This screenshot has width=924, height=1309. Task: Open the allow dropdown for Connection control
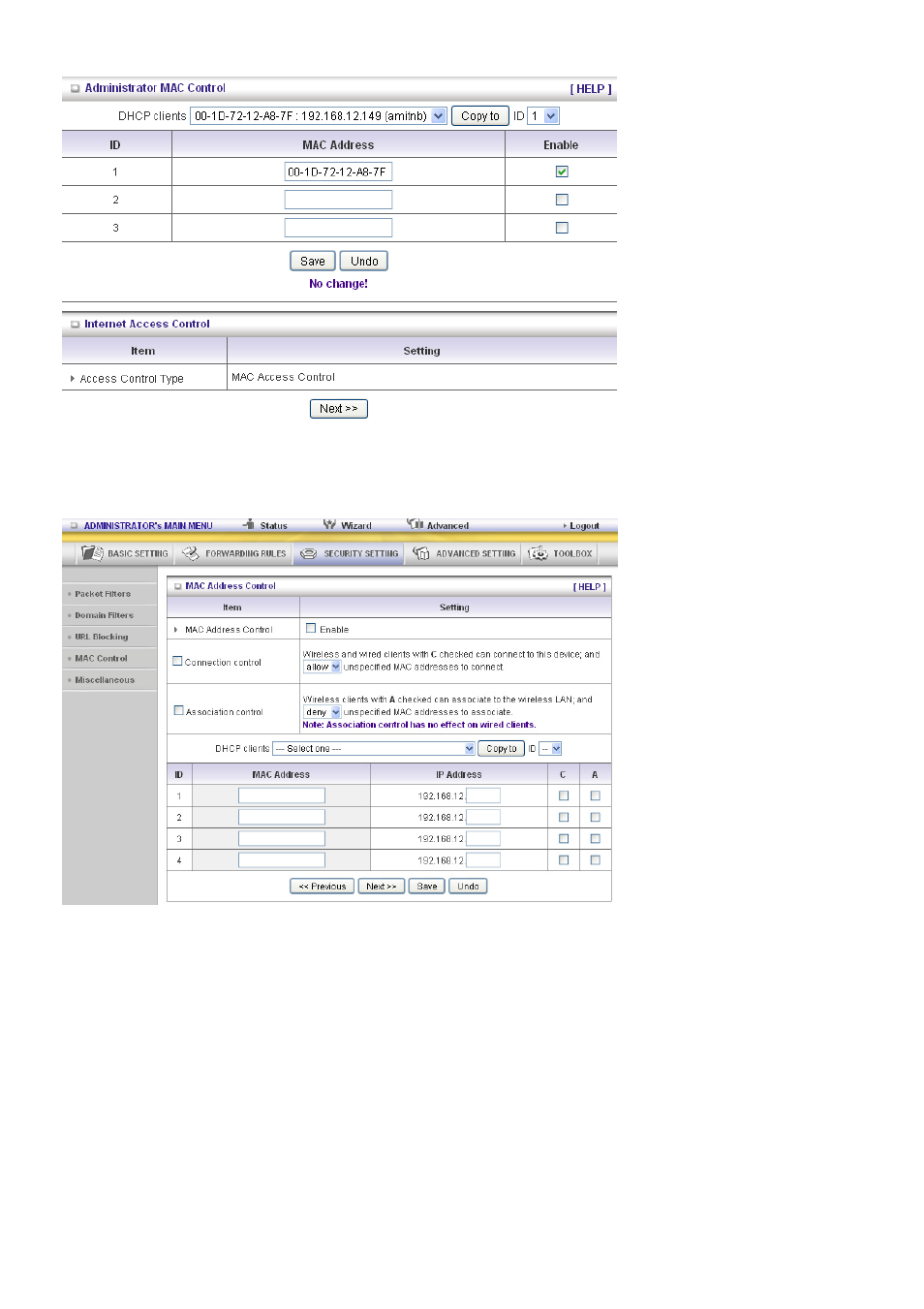point(323,667)
